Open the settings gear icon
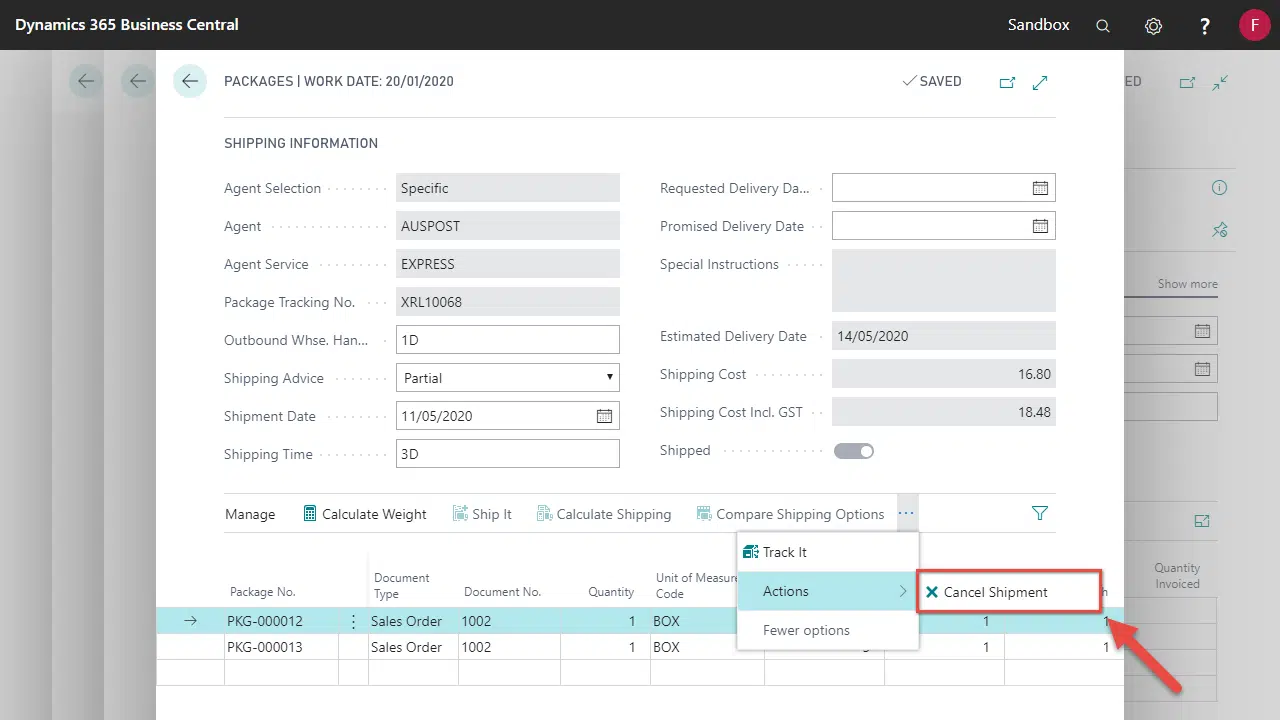 coord(1153,25)
